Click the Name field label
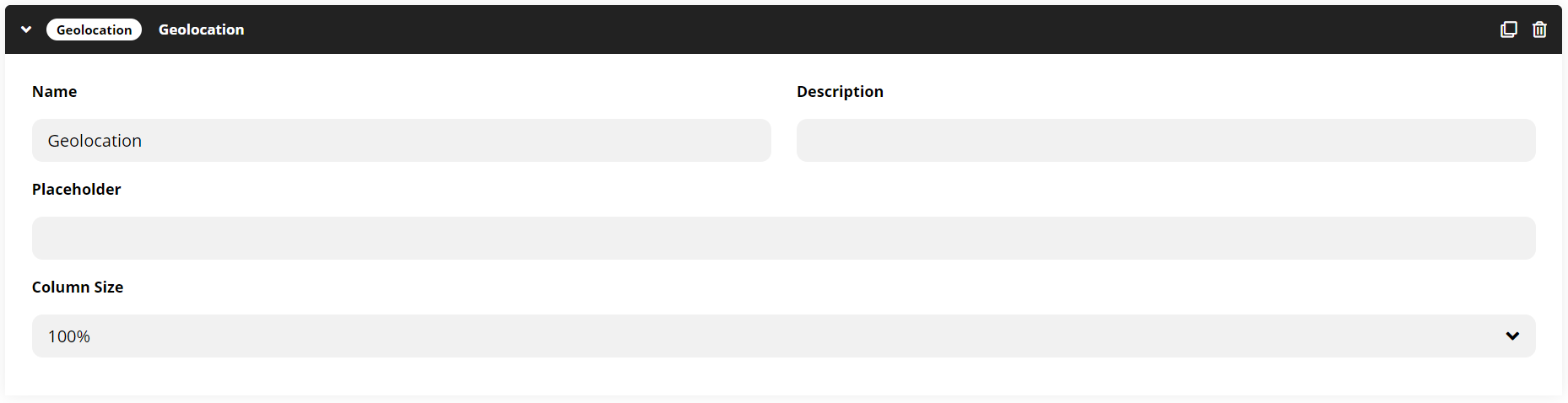This screenshot has height=403, width=1568. (x=54, y=91)
